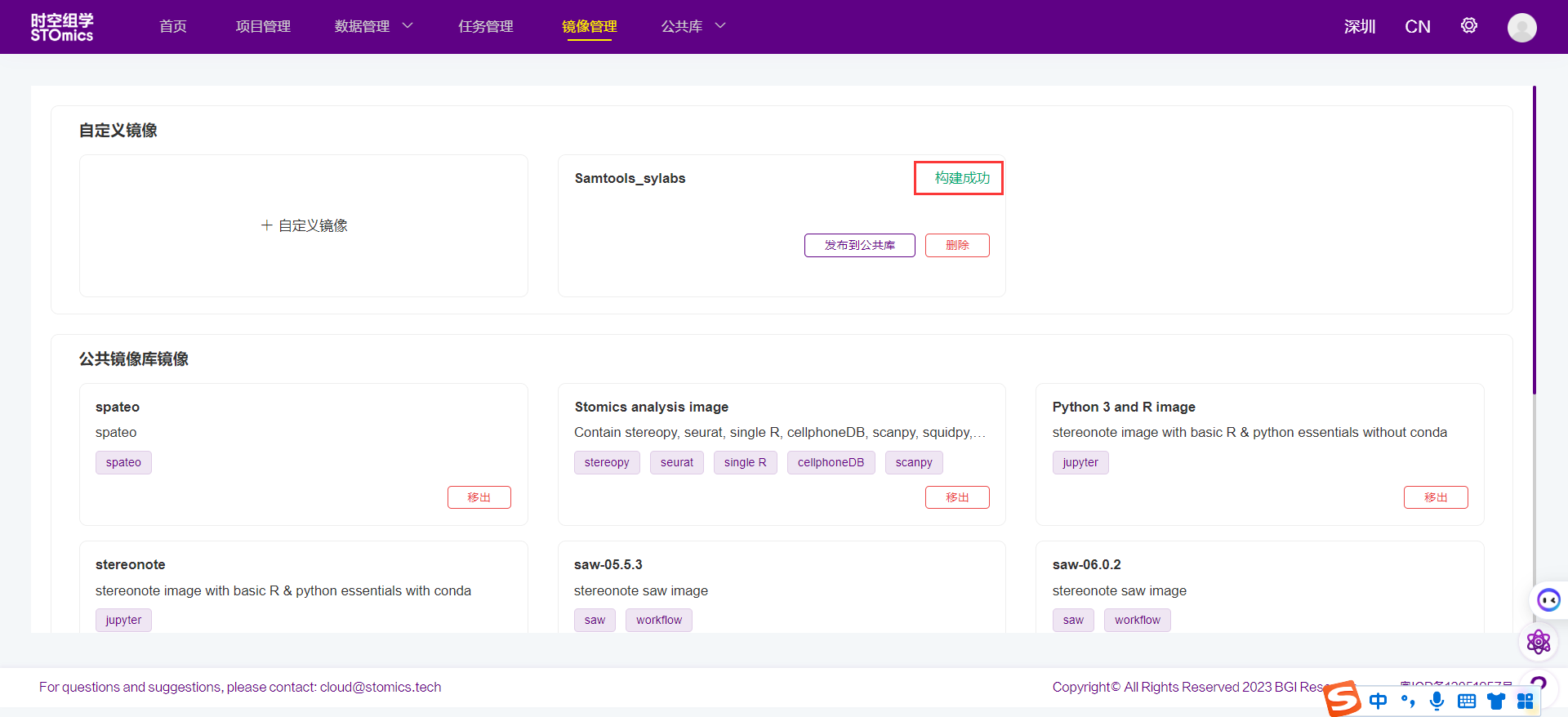Click 发布到公共库 for Samtools_sylabs

tap(859, 245)
